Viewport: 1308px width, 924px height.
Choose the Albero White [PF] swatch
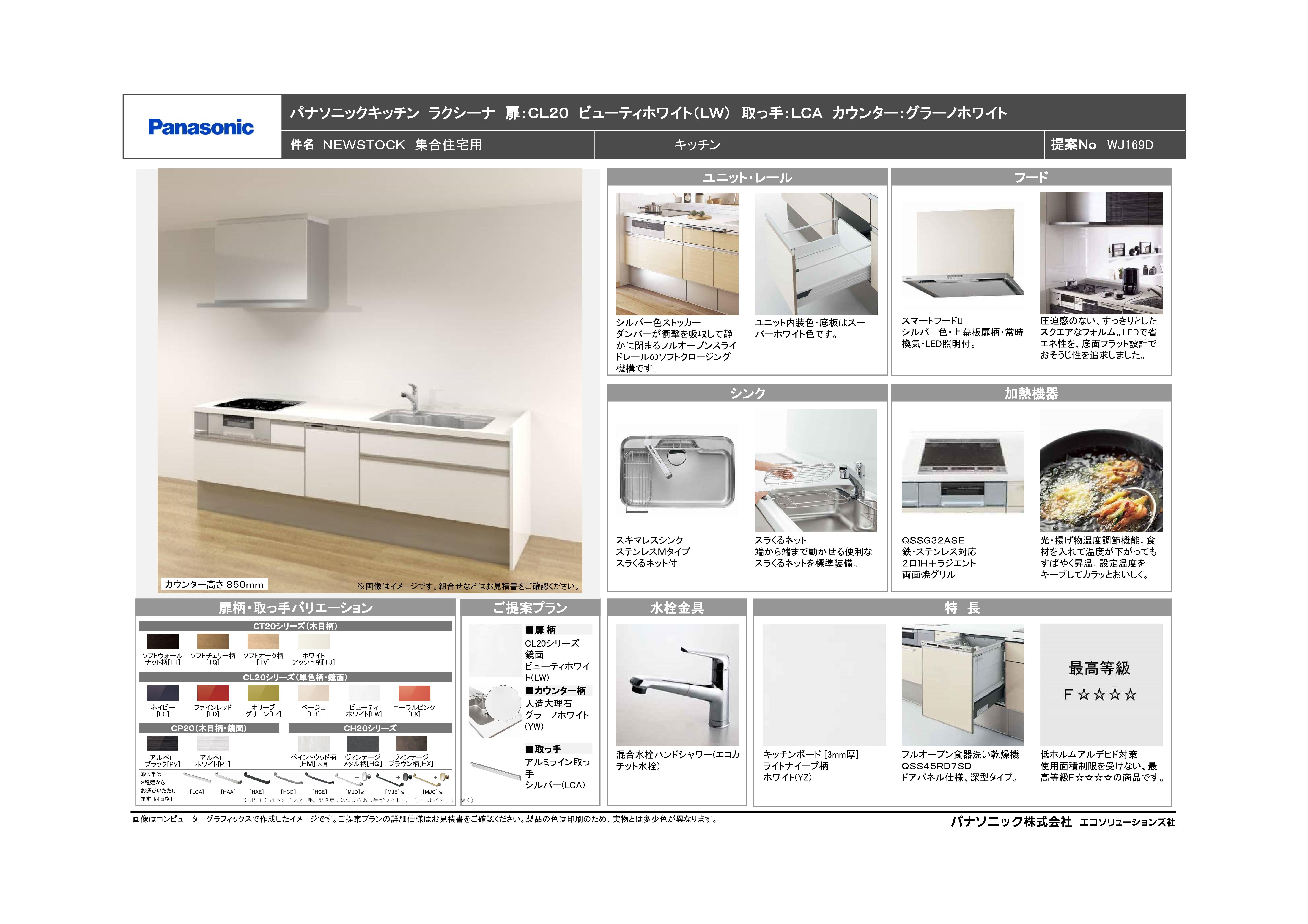pyautogui.click(x=213, y=743)
